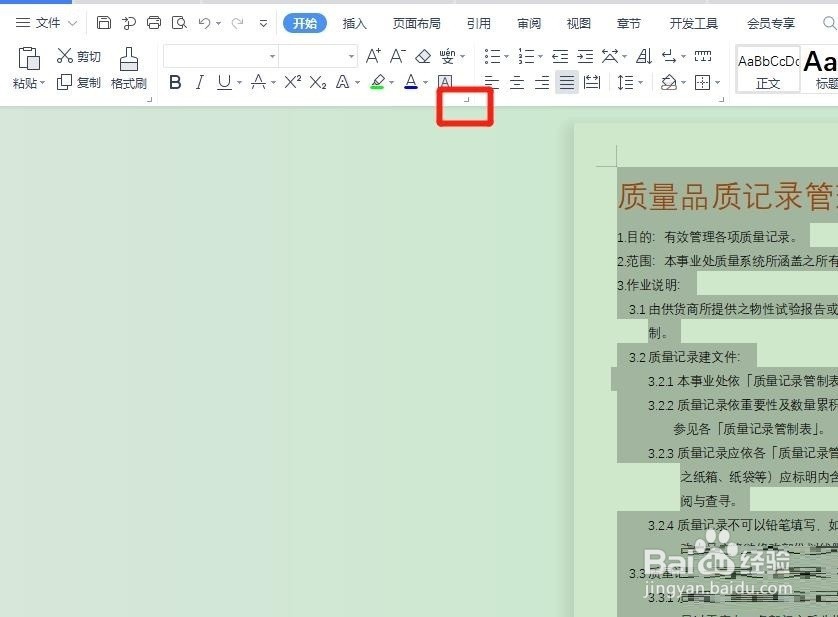Click the green Highlight color pen

(x=378, y=82)
